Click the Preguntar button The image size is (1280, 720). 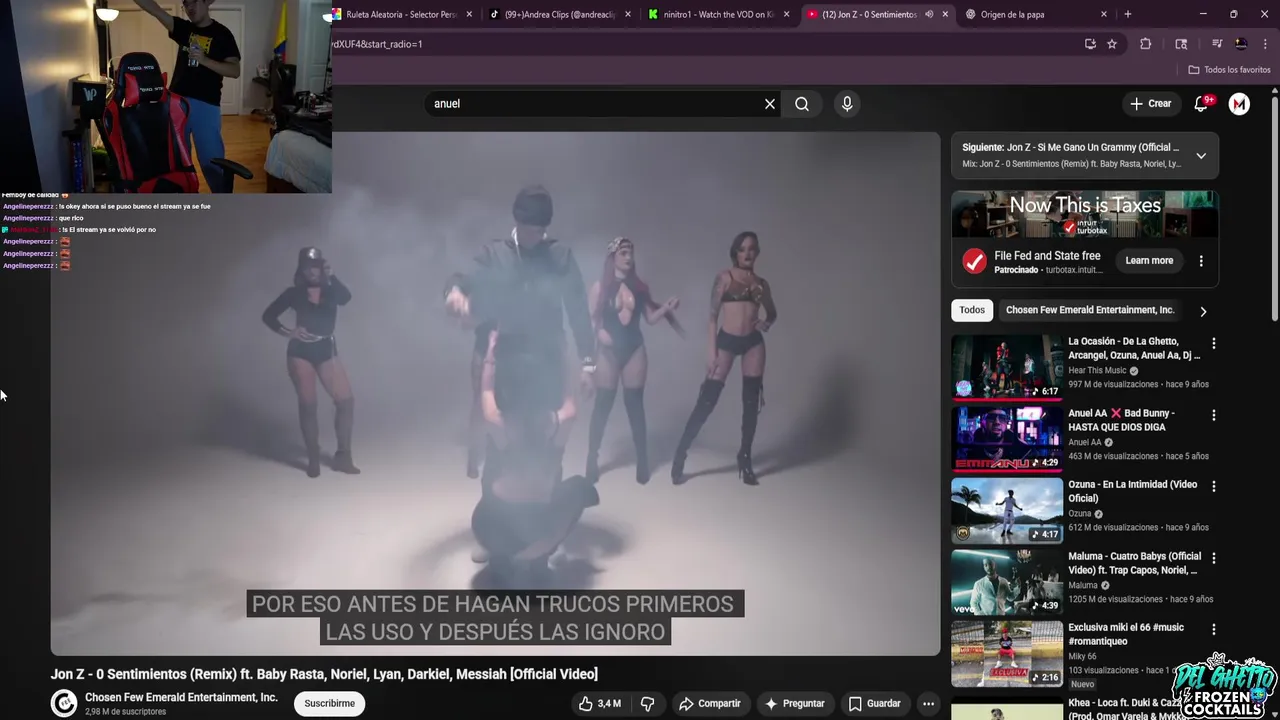pyautogui.click(x=794, y=703)
